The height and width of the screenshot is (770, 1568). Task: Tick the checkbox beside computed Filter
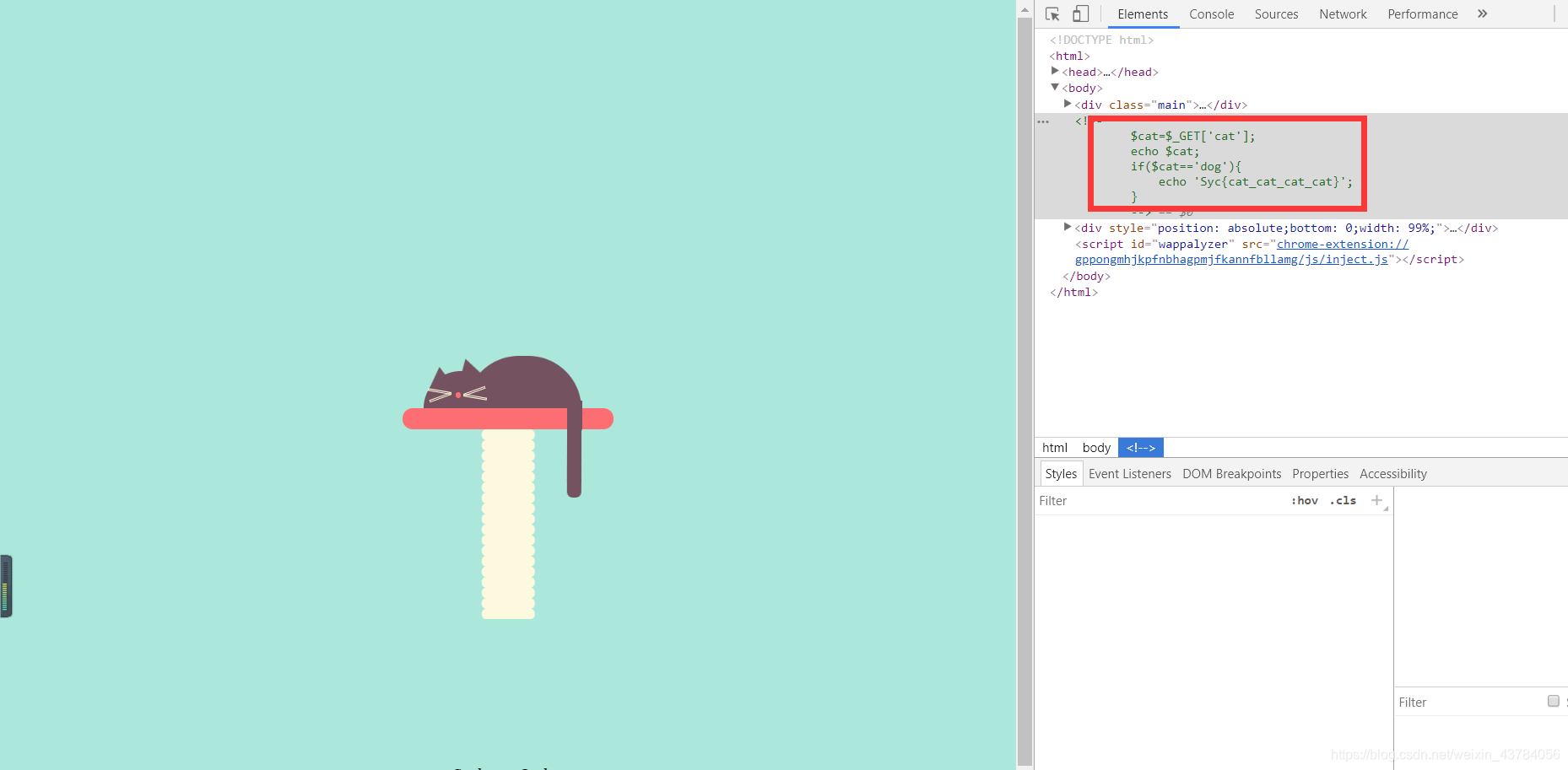(1553, 701)
